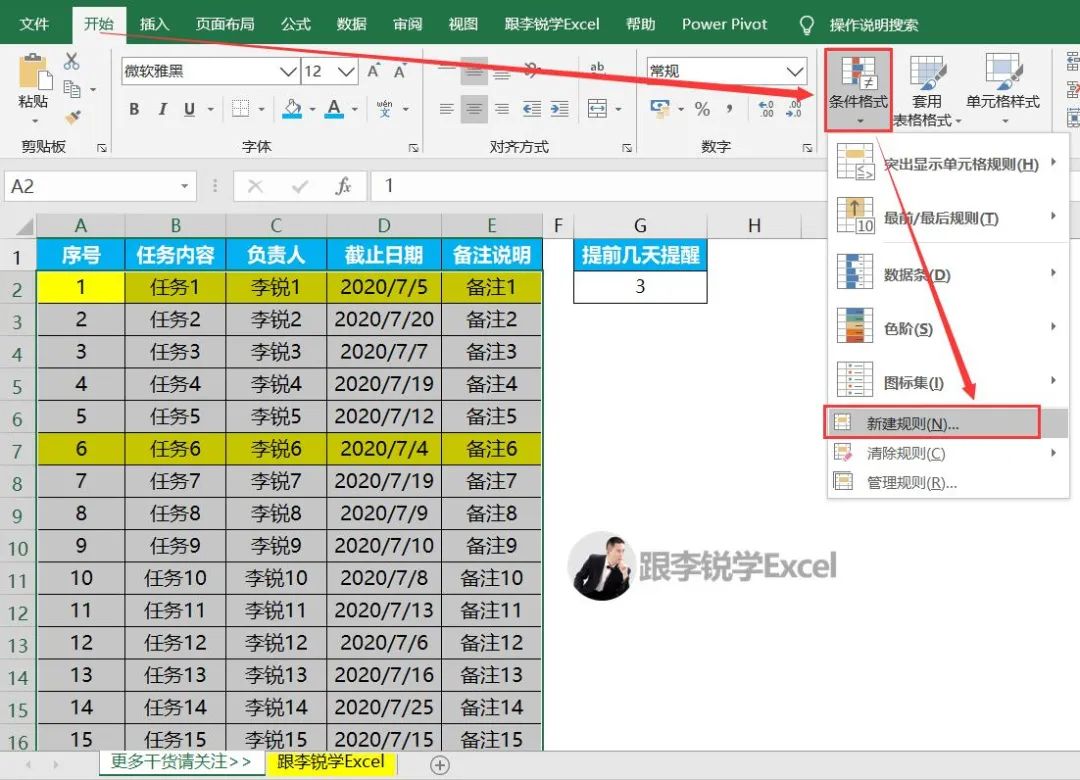
Task: Apply the red font color
Action: 334,108
